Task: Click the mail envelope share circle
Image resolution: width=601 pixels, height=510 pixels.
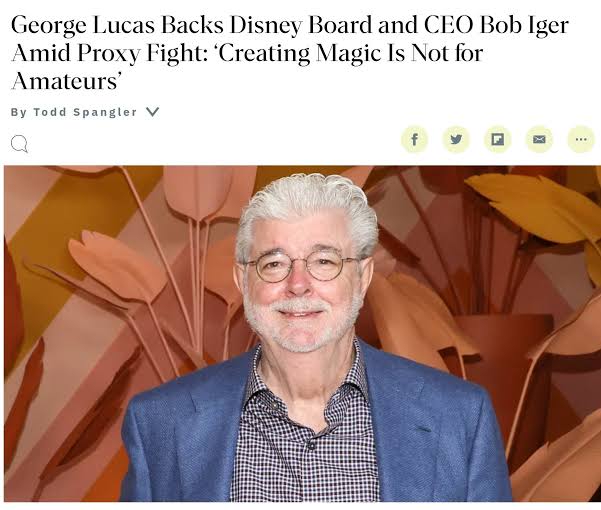Action: [x=539, y=139]
